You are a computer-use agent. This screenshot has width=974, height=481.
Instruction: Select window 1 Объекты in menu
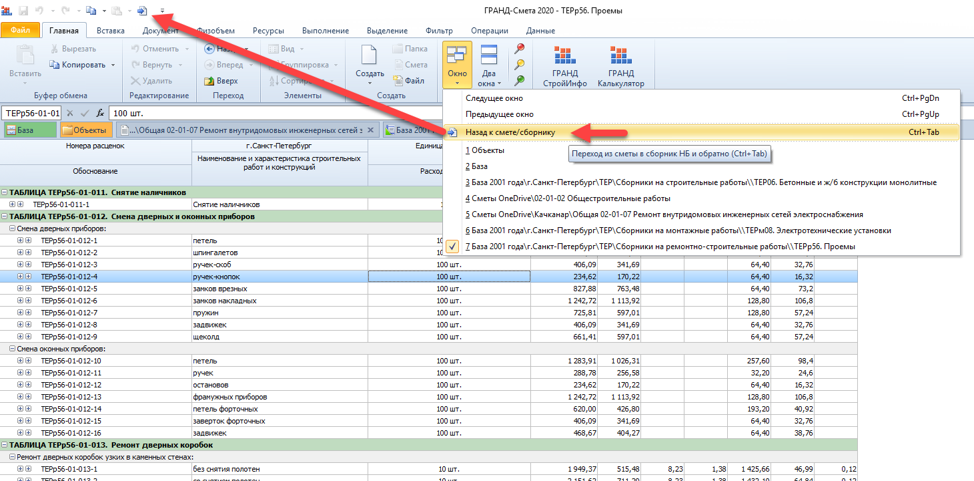(x=702, y=150)
